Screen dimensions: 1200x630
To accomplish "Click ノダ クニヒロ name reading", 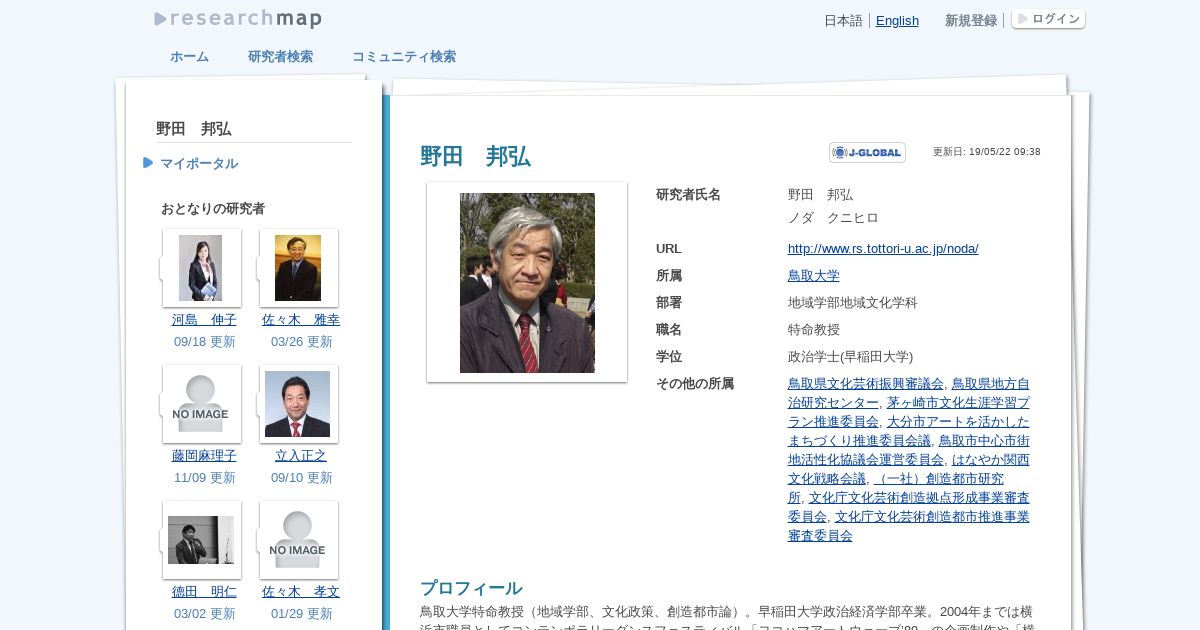I will [x=833, y=218].
